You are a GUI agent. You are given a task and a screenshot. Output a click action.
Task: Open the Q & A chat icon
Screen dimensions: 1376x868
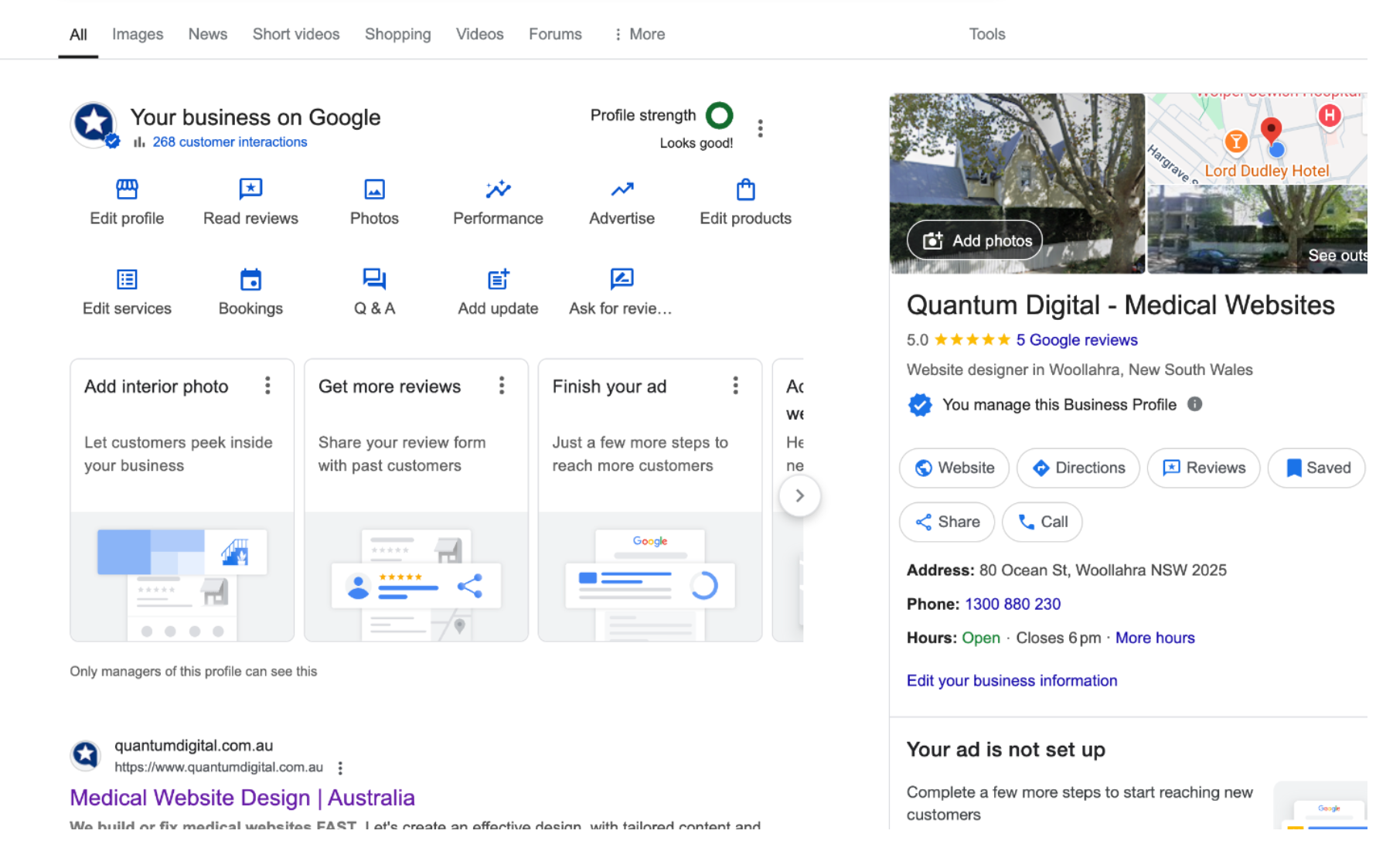[x=374, y=279]
